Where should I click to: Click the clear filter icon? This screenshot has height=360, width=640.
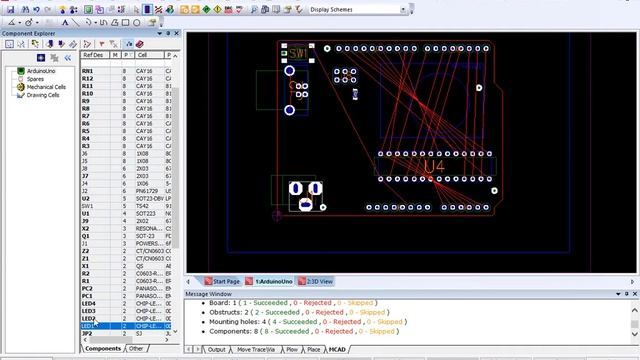(113, 44)
